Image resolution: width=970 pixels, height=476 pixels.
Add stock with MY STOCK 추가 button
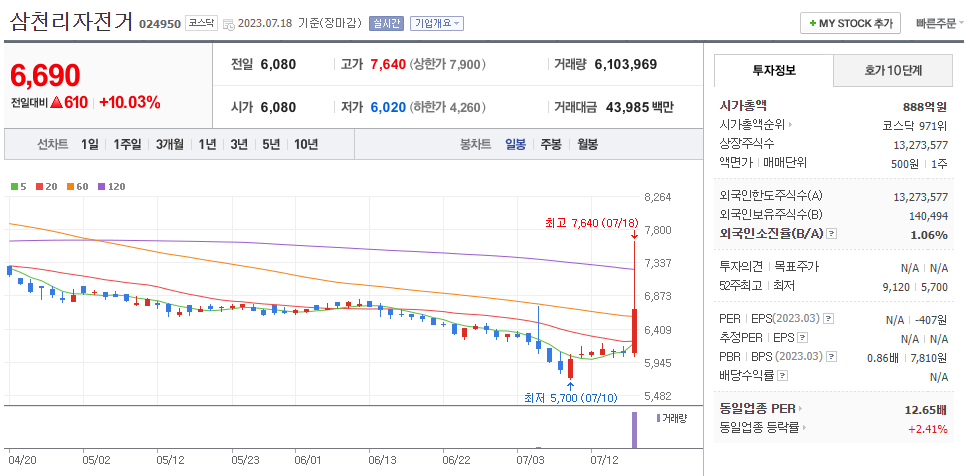pyautogui.click(x=851, y=24)
